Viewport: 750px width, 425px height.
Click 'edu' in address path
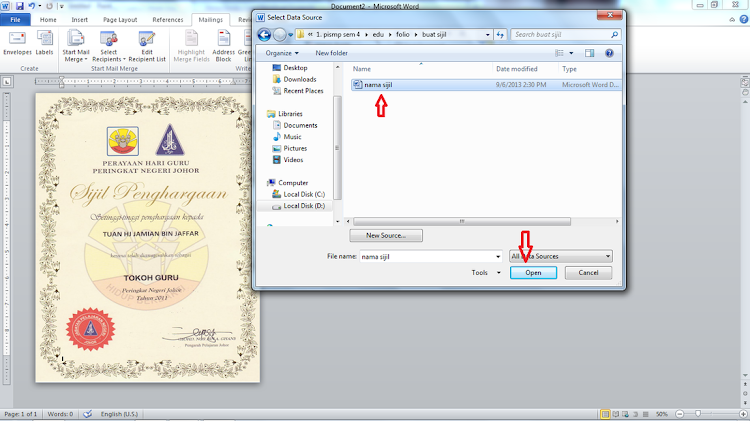click(x=378, y=34)
